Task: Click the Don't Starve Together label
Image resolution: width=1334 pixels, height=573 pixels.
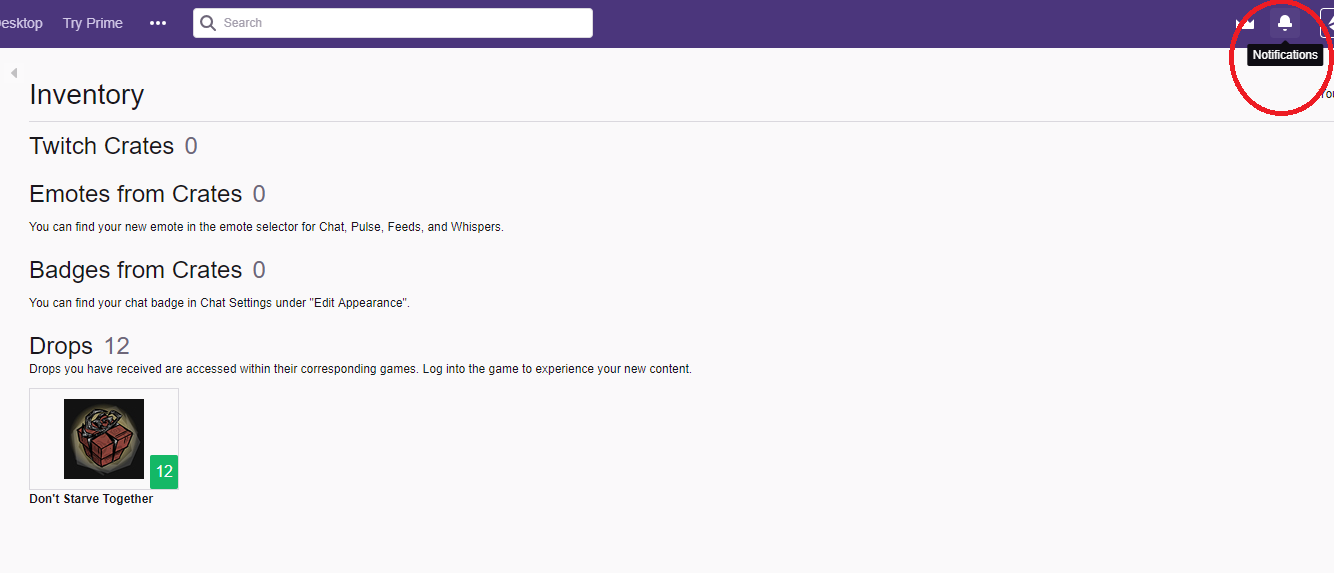Action: 91,499
